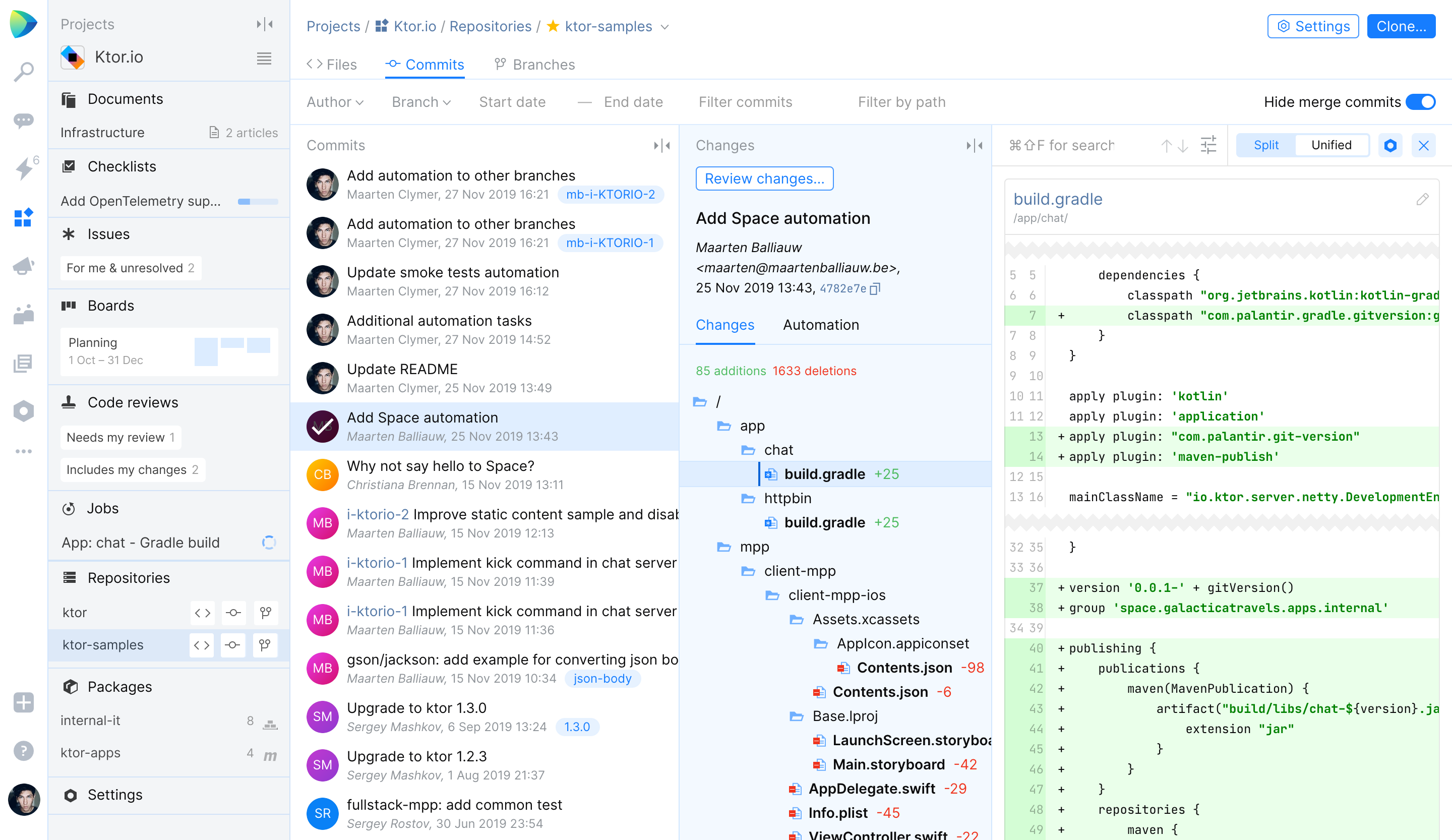The height and width of the screenshot is (840, 1452).
Task: Open chats from the speech bubble sidebar icon
Action: pyautogui.click(x=24, y=121)
